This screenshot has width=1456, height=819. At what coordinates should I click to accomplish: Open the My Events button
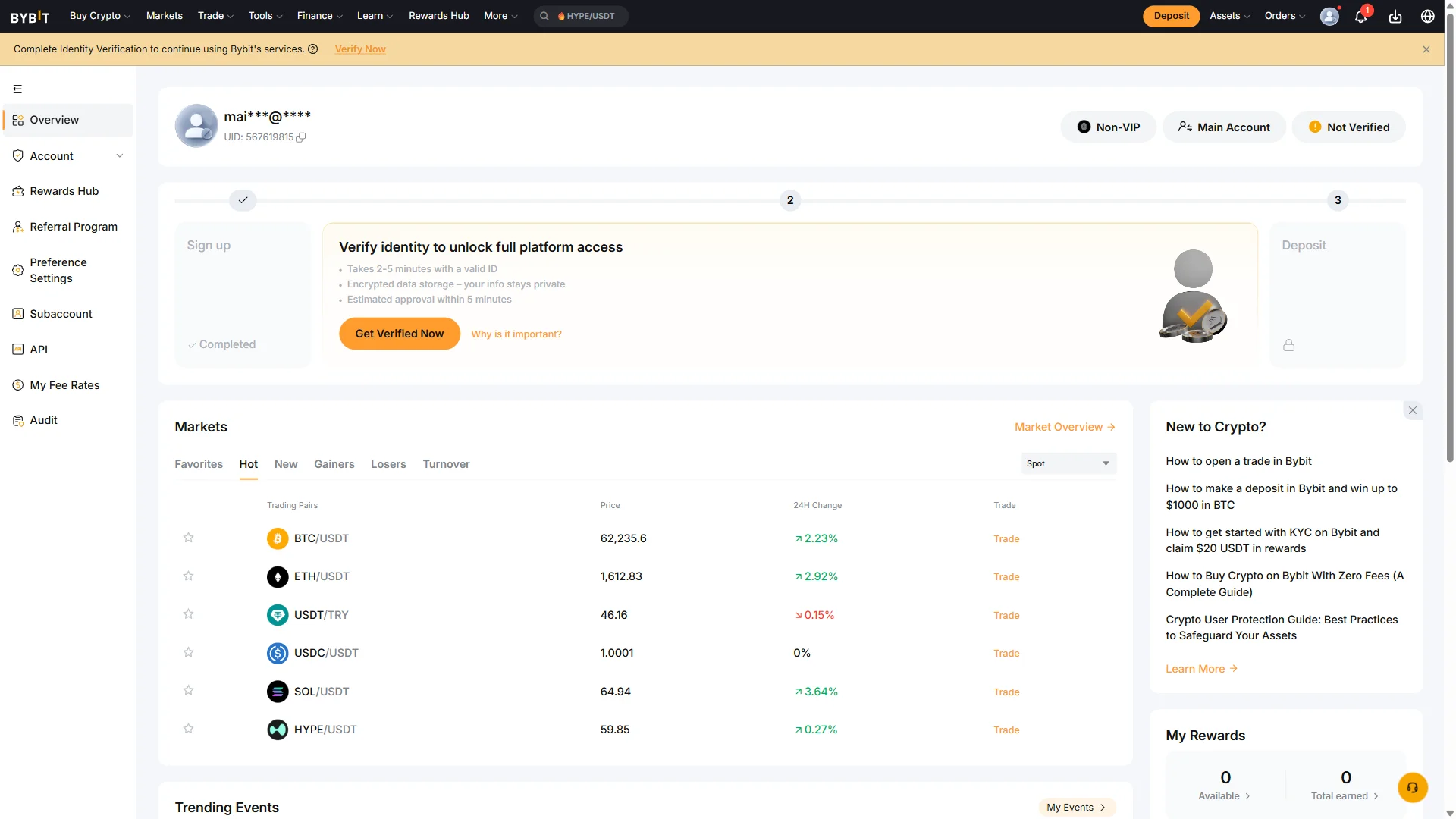(1077, 808)
